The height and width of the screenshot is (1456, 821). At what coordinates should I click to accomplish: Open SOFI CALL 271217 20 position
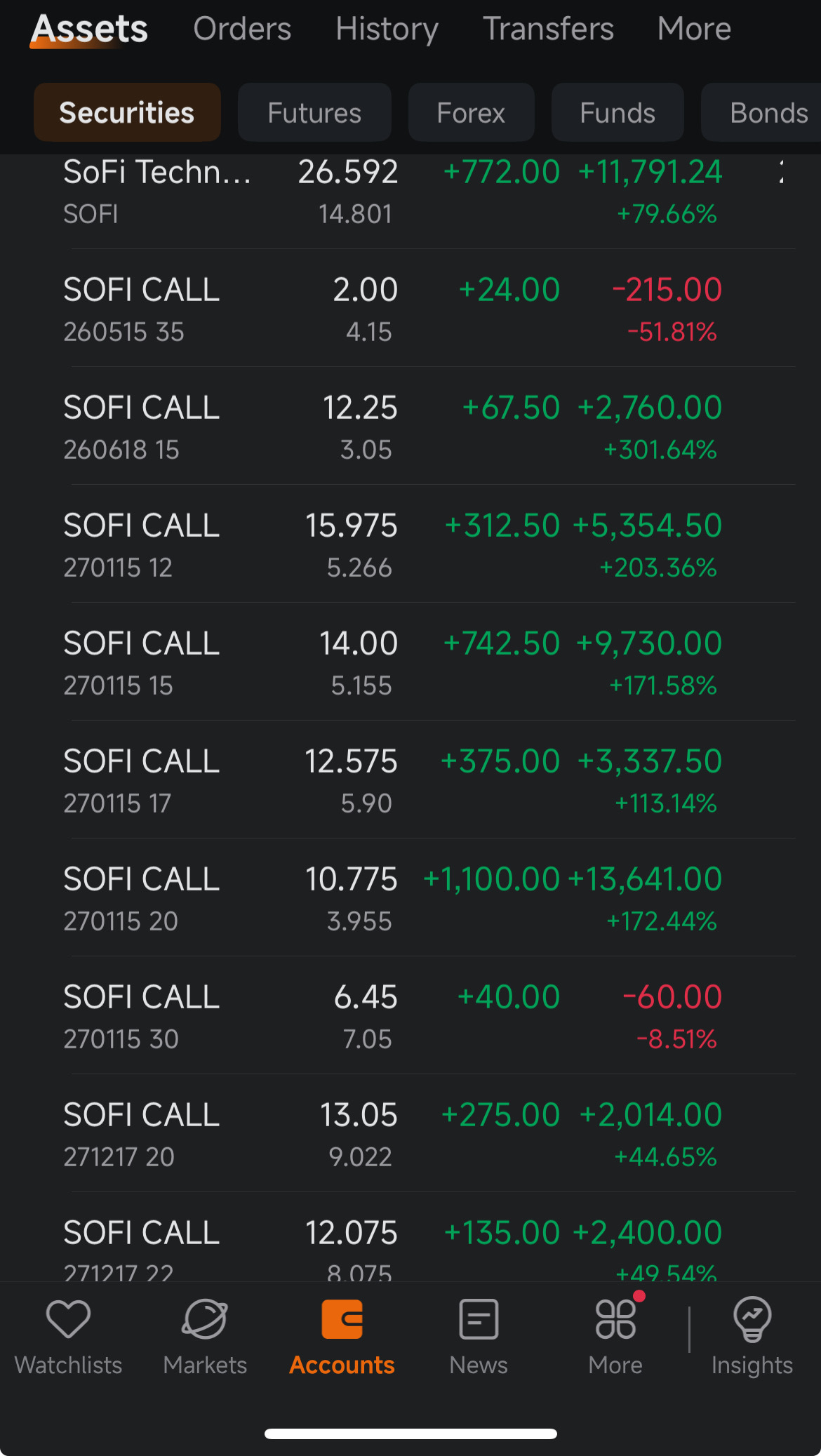click(x=410, y=1133)
